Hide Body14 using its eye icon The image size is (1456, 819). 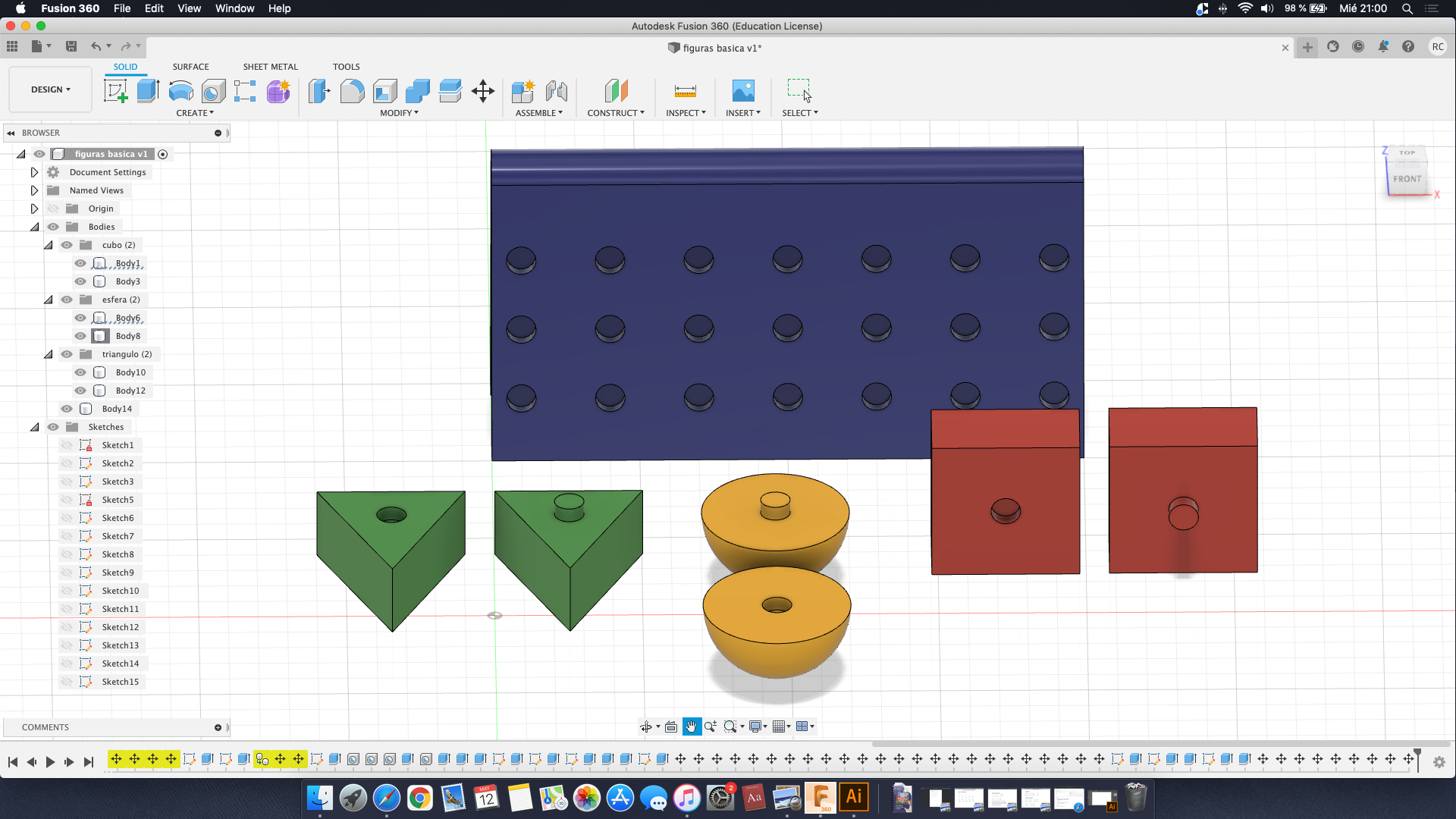(x=67, y=409)
